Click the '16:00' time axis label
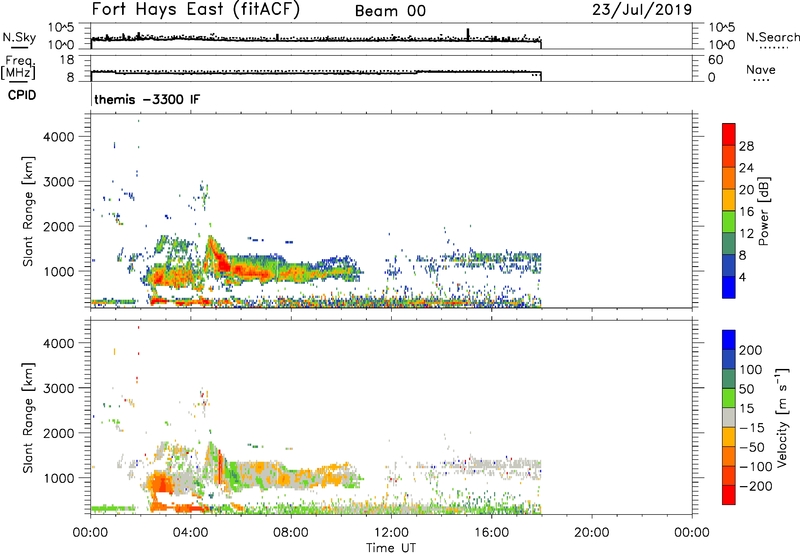The width and height of the screenshot is (800, 554). (491, 533)
